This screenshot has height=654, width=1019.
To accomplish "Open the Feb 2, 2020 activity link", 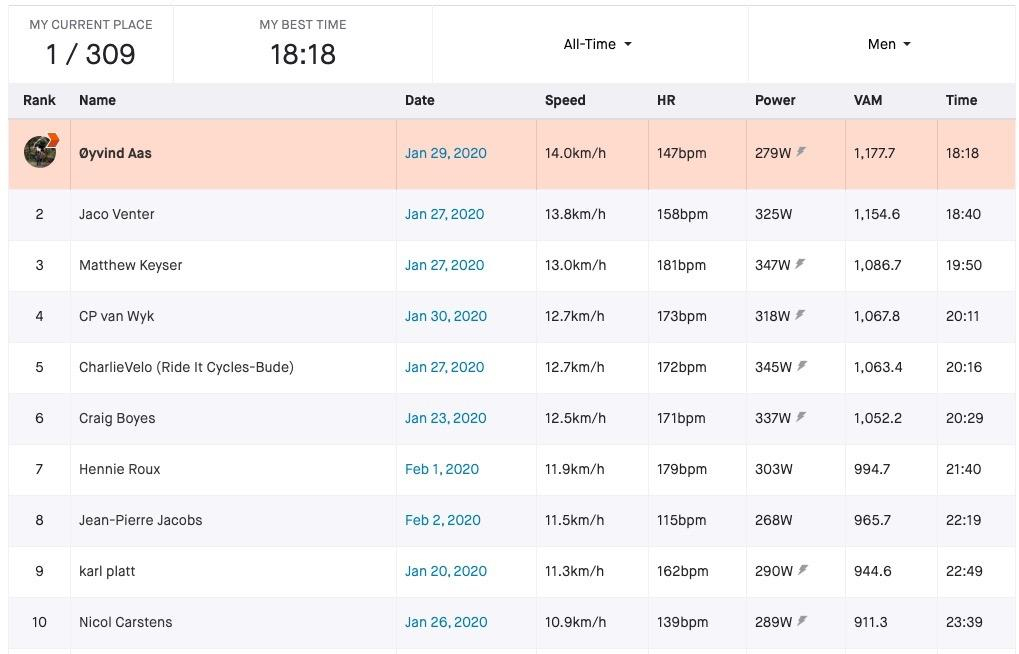I will [x=443, y=520].
